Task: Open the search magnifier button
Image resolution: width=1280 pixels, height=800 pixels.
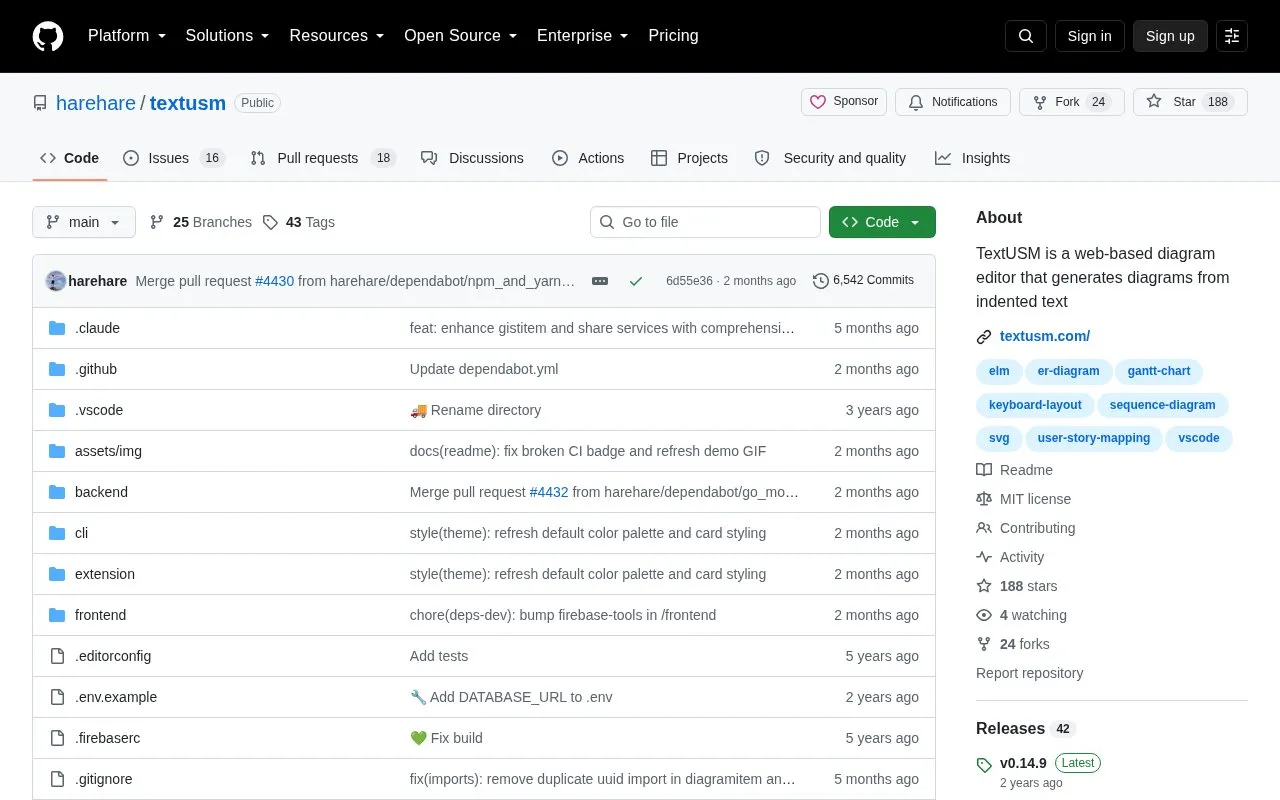Action: click(x=1026, y=36)
